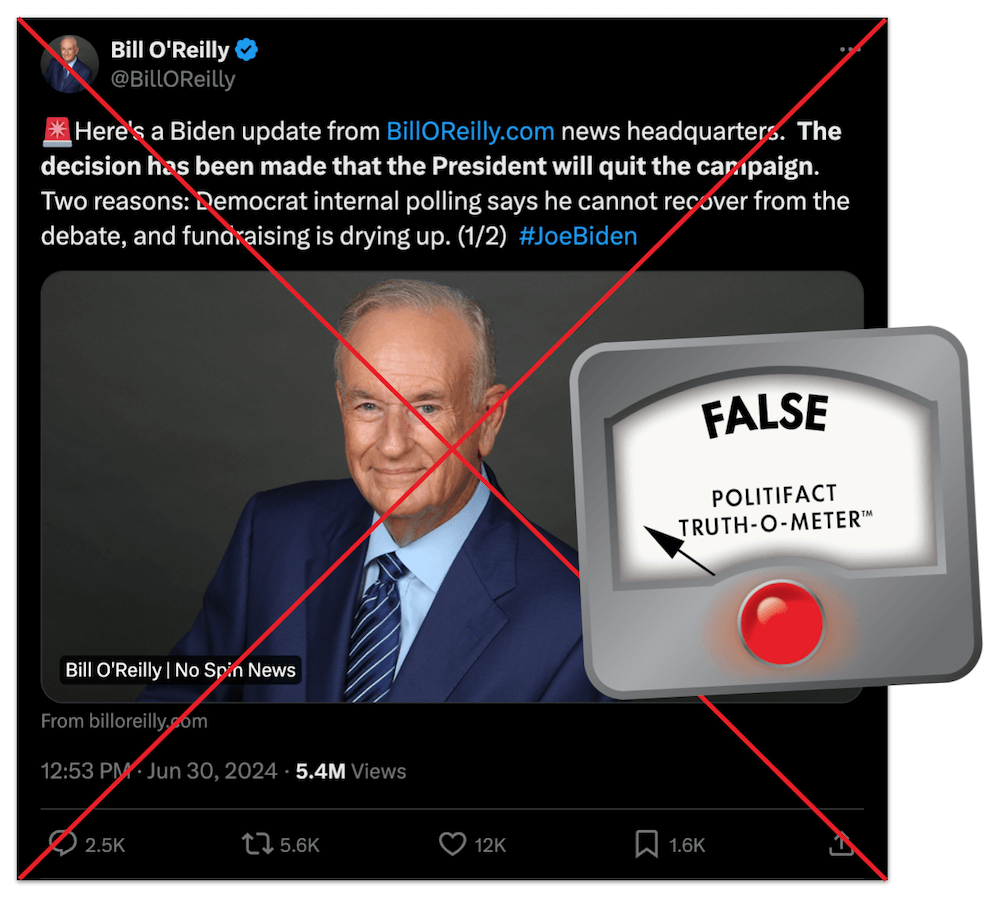1000x897 pixels.
Task: Click the 5.4M Views count
Action: [x=351, y=771]
